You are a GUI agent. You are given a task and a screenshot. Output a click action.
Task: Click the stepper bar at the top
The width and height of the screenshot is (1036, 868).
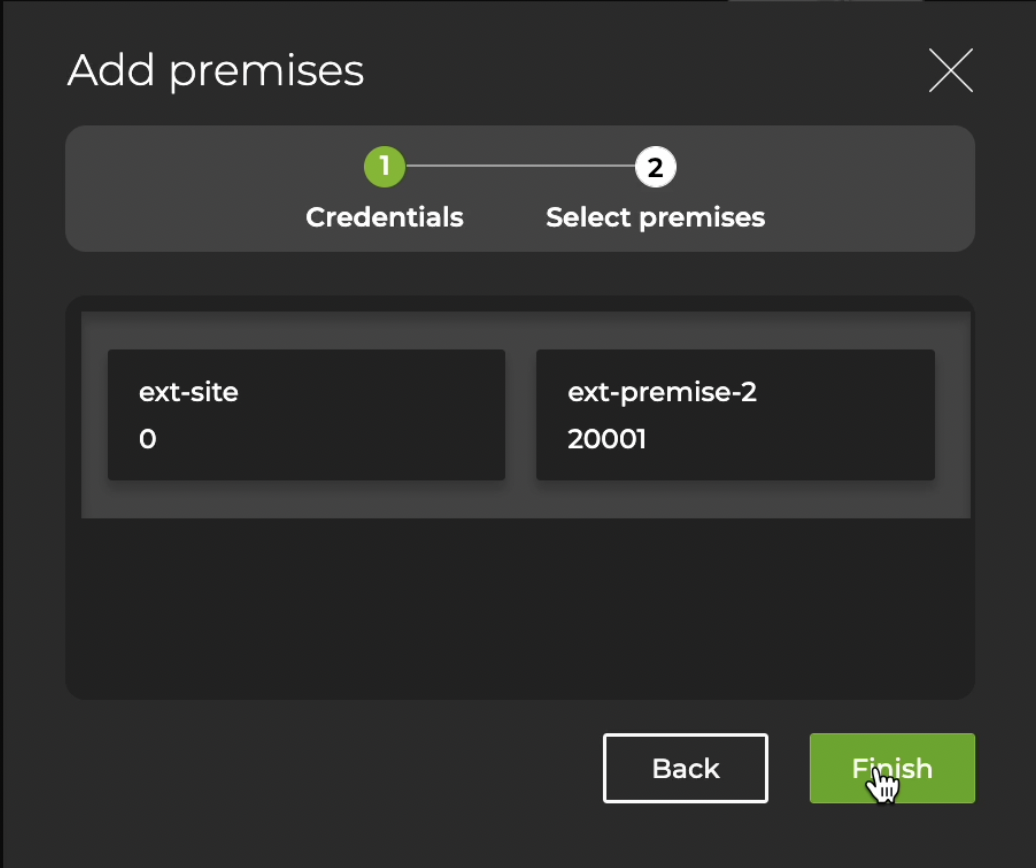pos(520,188)
